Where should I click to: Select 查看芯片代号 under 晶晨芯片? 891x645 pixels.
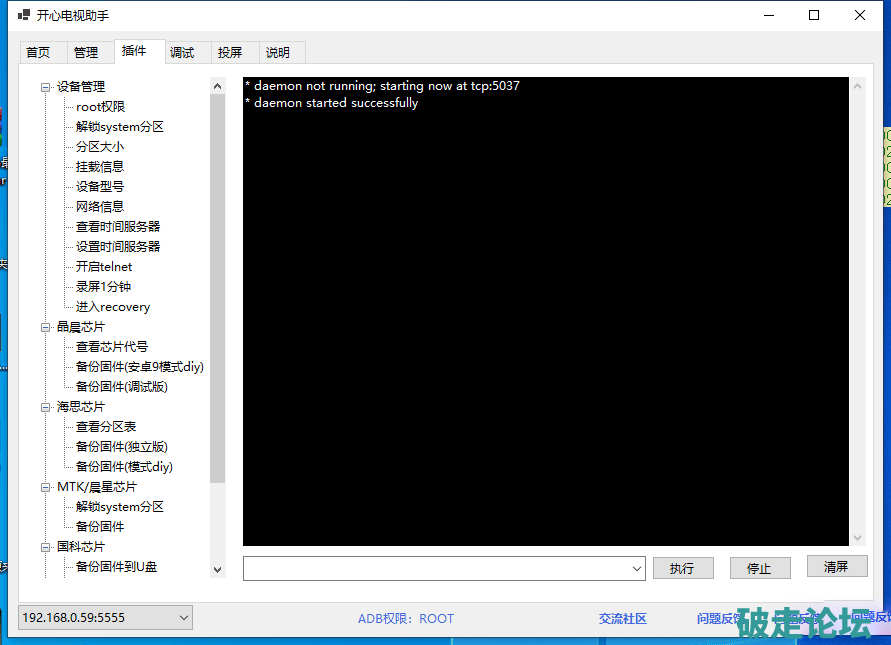coord(112,347)
